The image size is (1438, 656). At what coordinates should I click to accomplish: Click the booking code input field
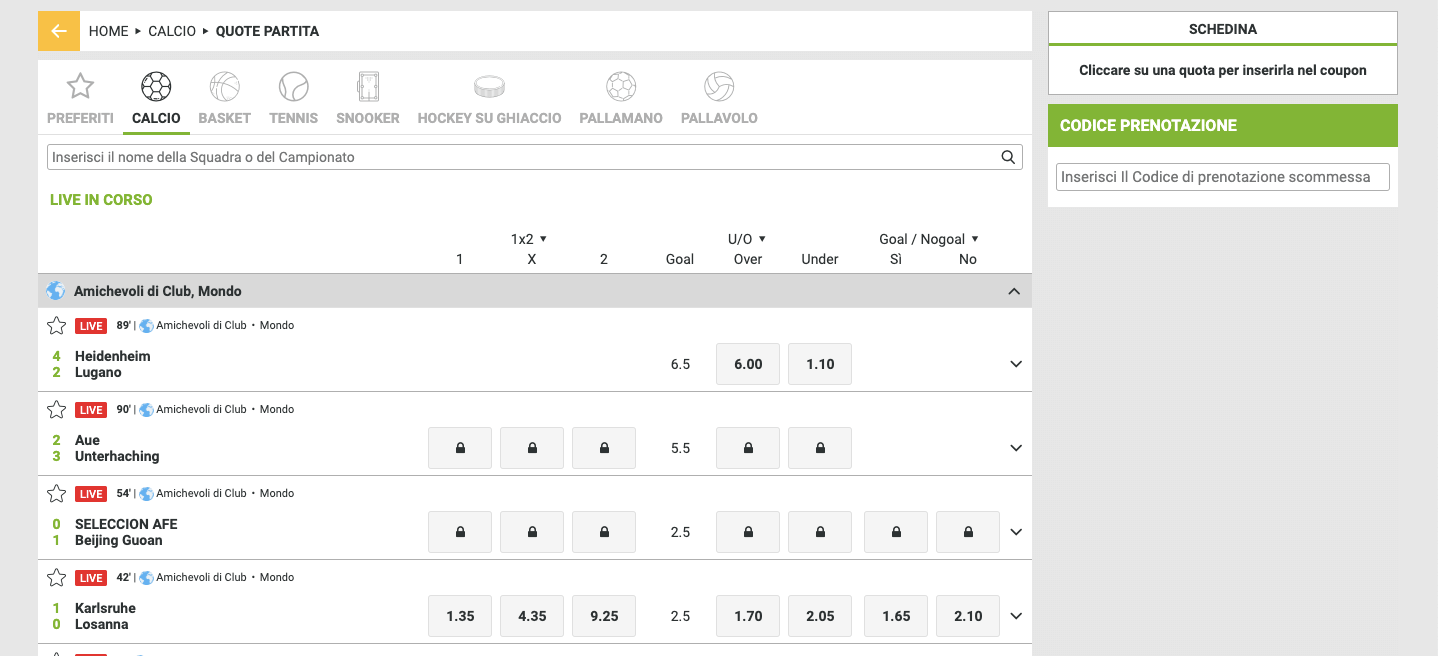tap(1222, 176)
